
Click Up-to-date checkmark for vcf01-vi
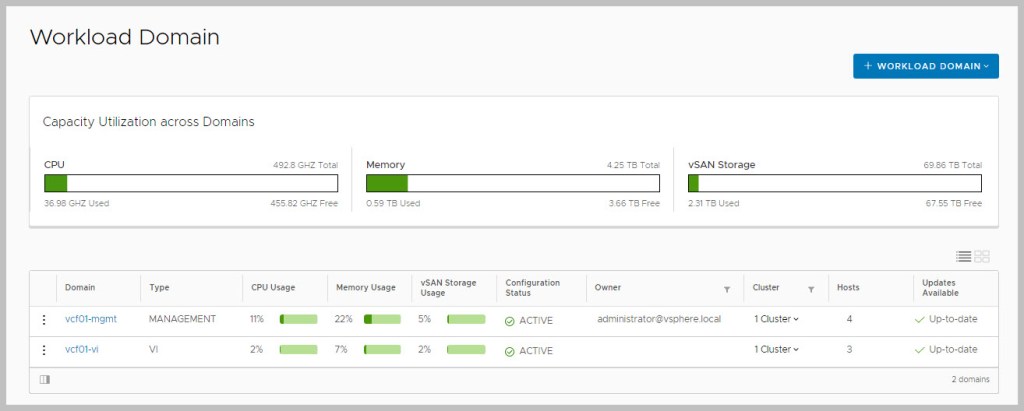click(x=920, y=350)
